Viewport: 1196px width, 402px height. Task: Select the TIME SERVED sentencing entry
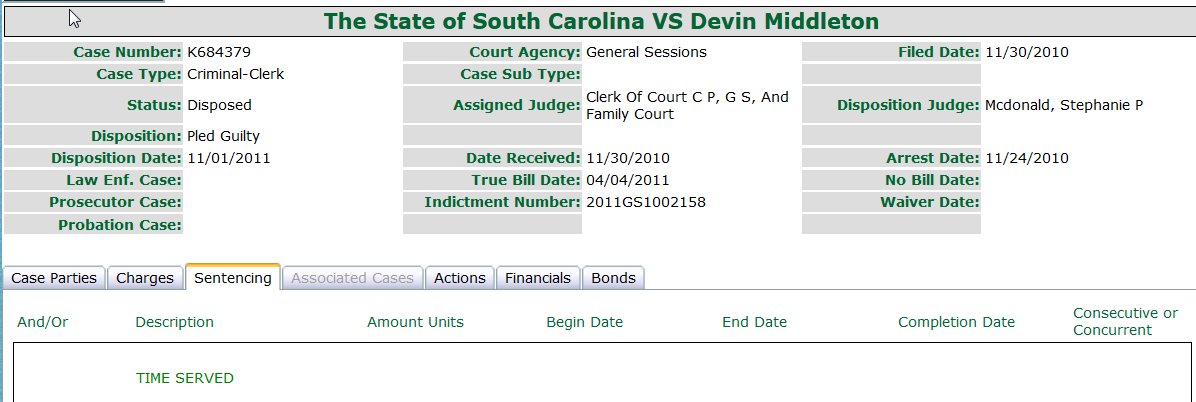pyautogui.click(x=185, y=378)
